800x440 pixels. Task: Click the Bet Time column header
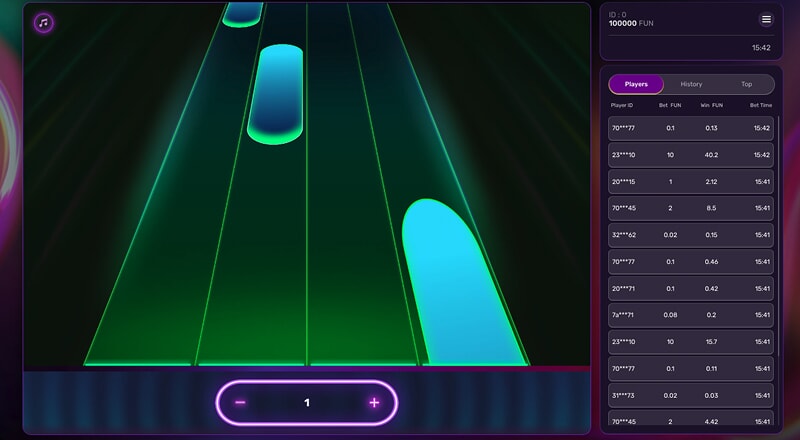[760, 105]
